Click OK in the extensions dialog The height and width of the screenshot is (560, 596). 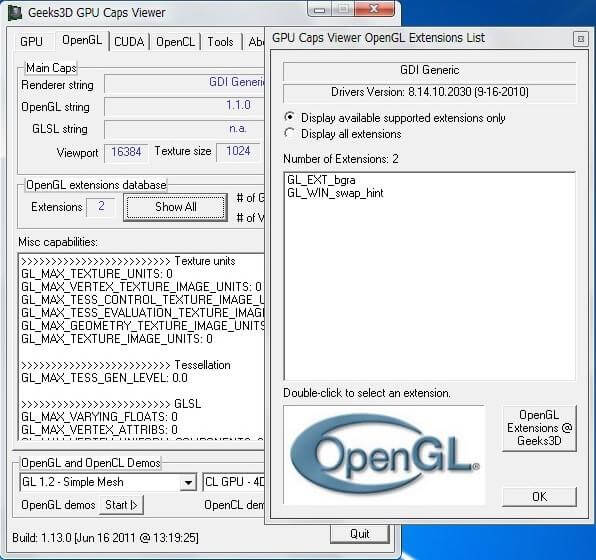[x=539, y=497]
